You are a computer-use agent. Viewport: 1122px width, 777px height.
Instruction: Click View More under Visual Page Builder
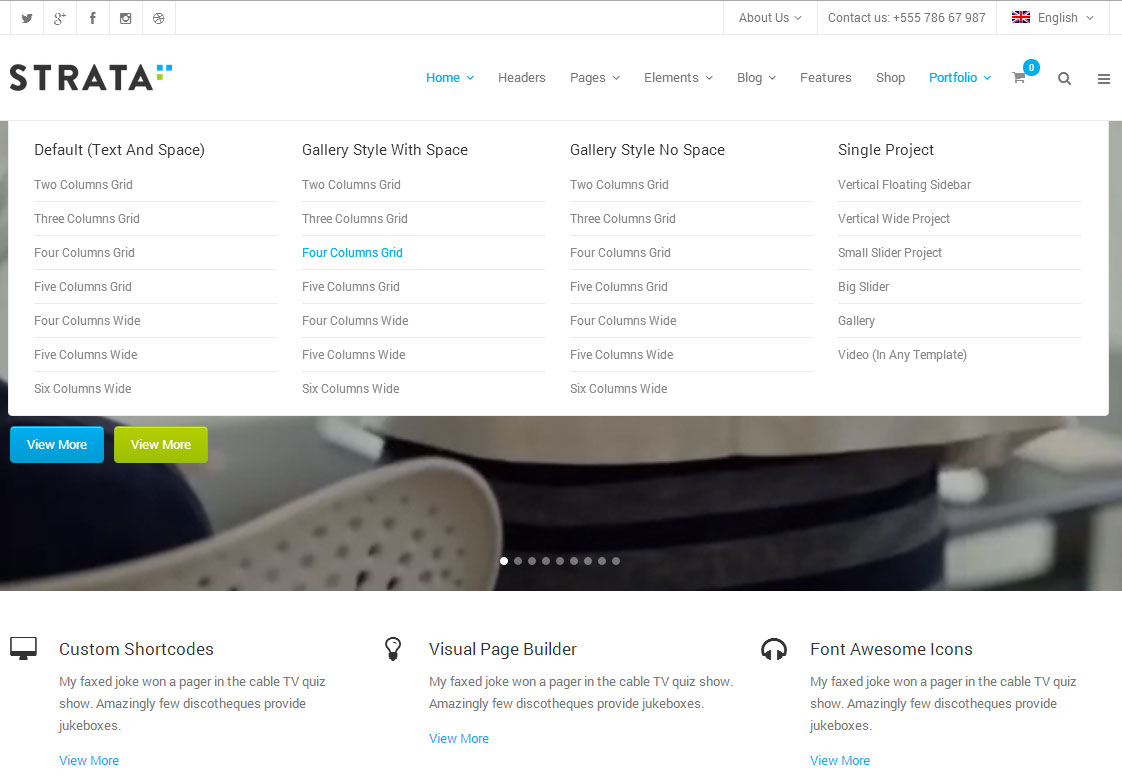pos(459,739)
